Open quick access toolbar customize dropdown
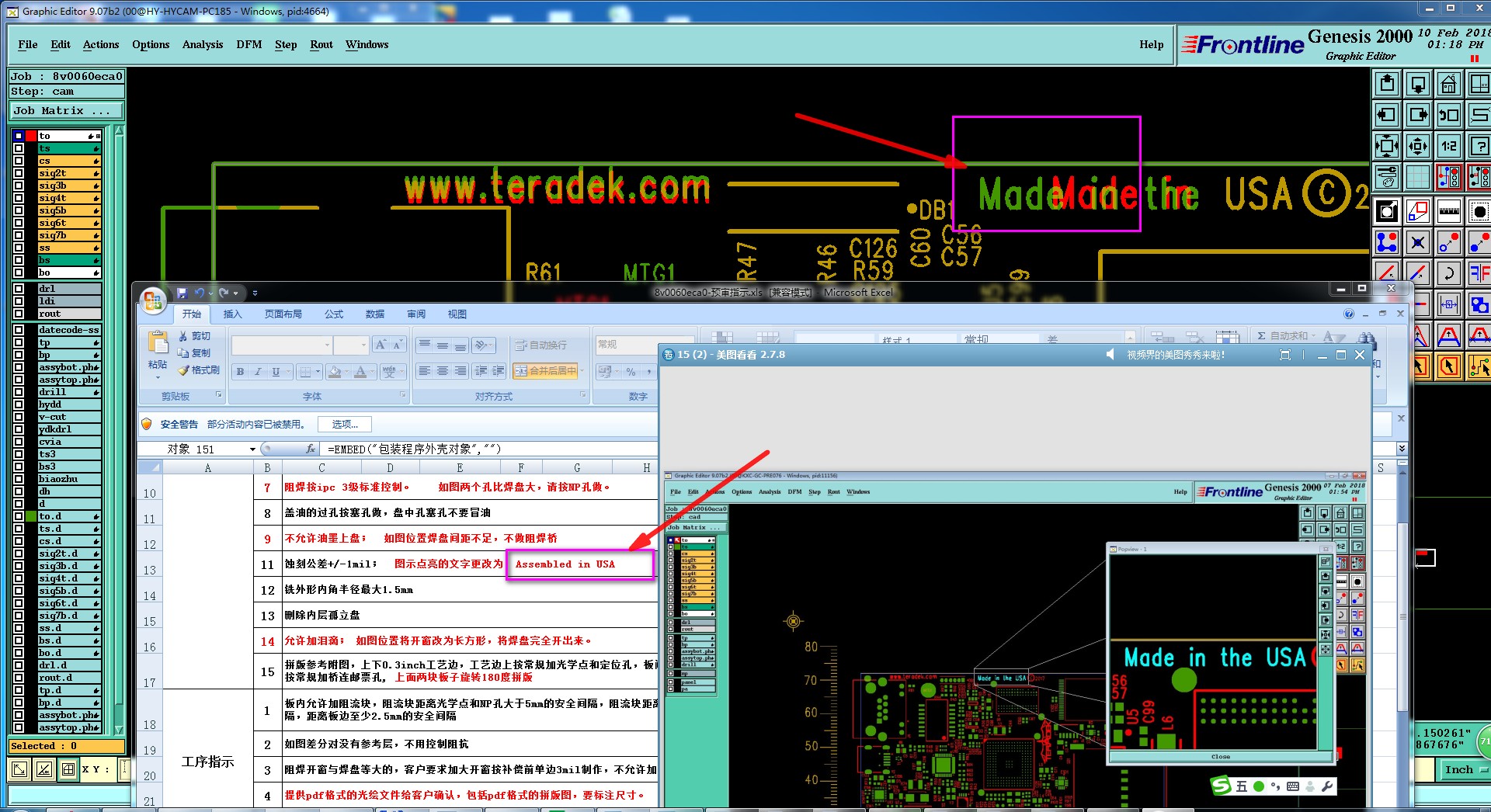Screen dimensions: 1491x812 [255, 293]
